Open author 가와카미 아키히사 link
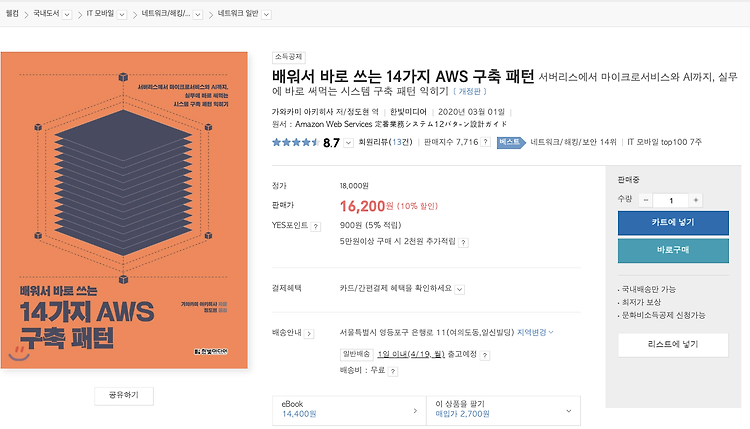Screen dimensions: 750x429 (x=303, y=112)
